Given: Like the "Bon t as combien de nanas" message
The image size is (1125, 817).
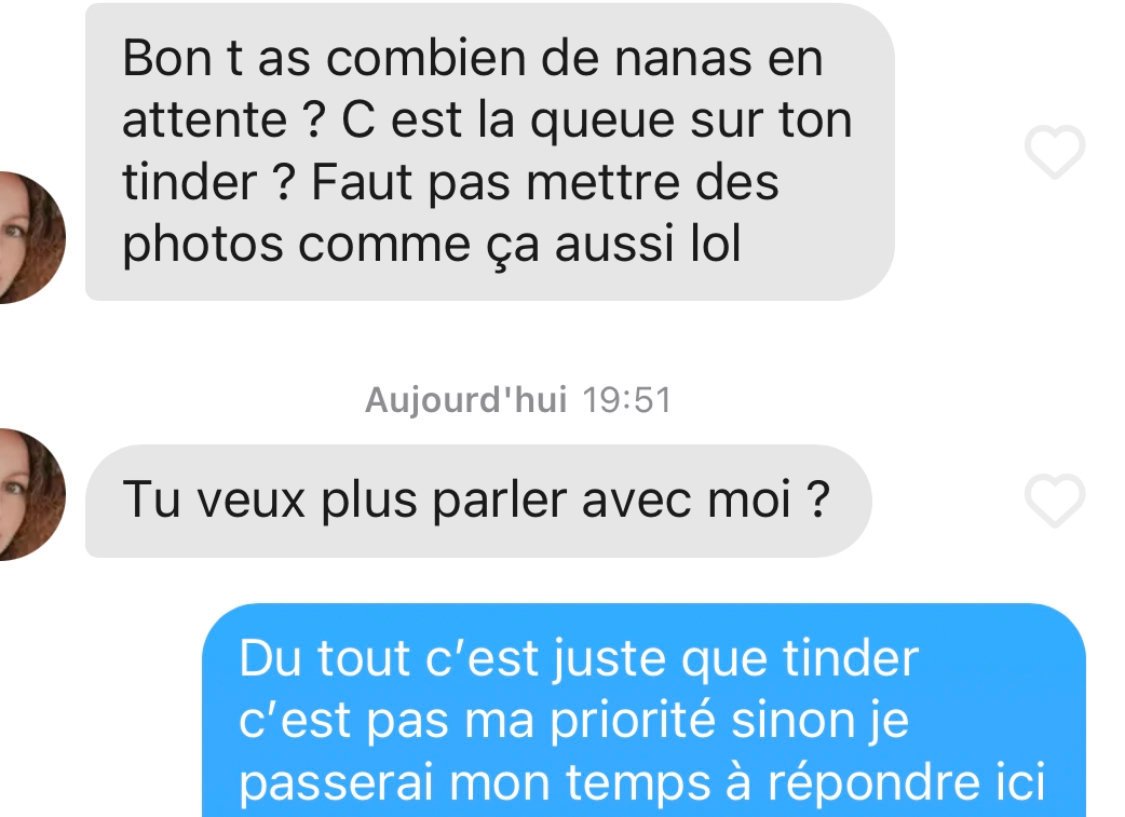Looking at the screenshot, I should point(1054,151).
